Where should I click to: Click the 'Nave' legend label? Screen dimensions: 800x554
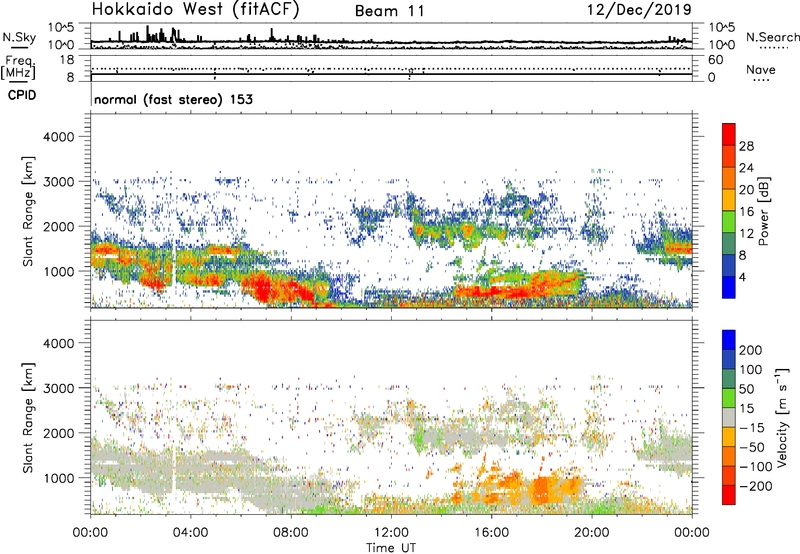(x=761, y=69)
